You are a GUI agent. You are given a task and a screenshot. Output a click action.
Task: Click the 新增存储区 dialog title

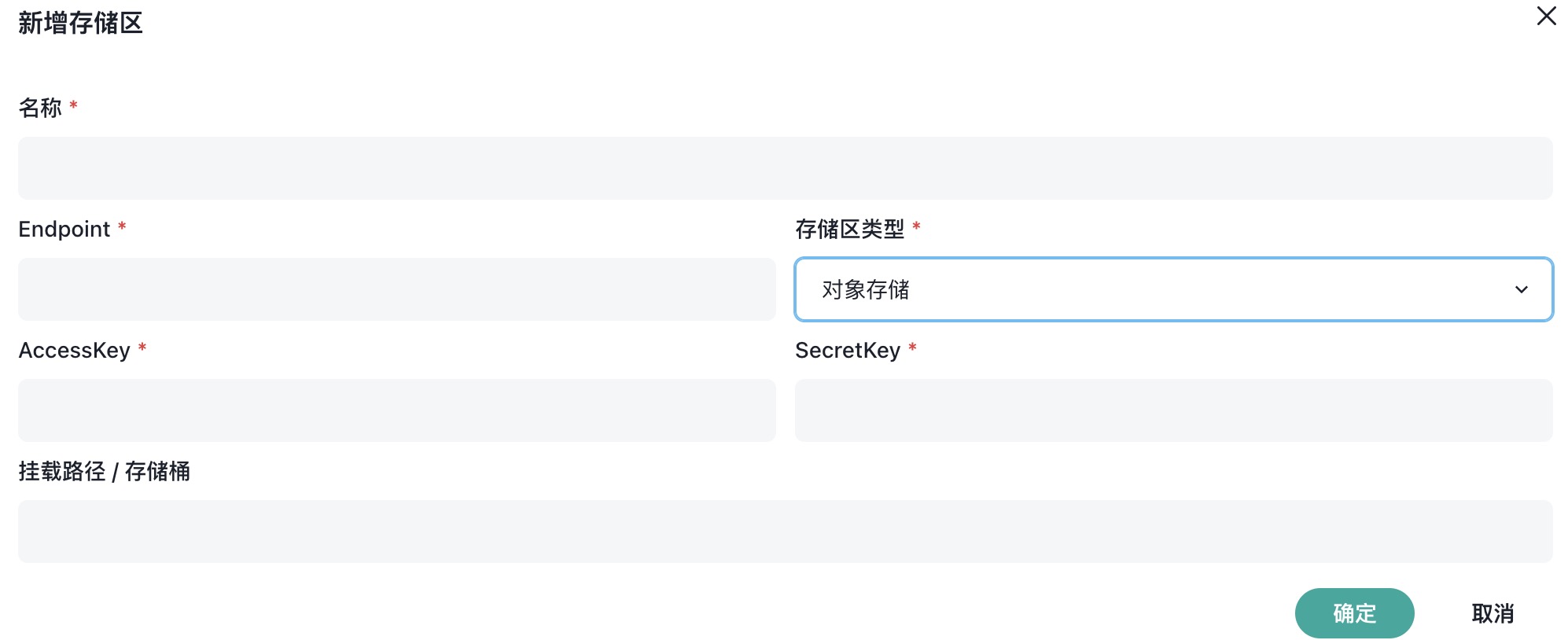[80, 23]
